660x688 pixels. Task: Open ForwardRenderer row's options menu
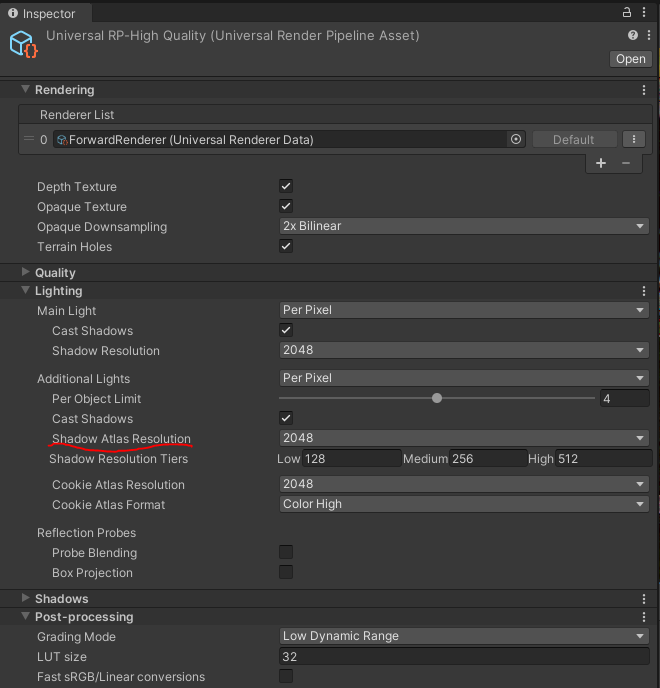click(634, 140)
